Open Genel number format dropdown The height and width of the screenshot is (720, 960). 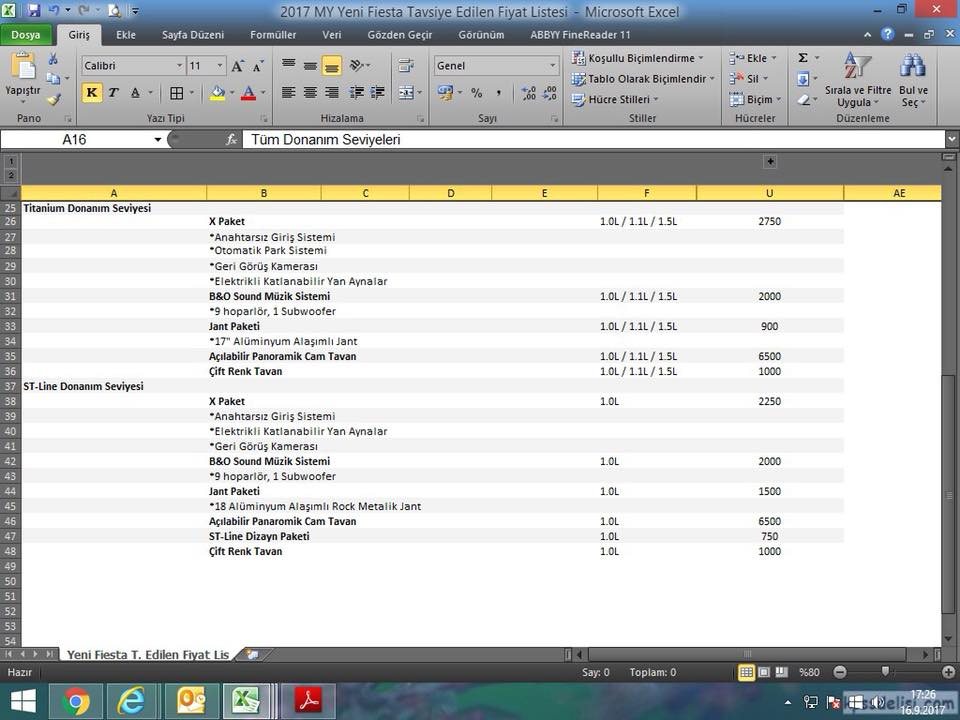coord(552,66)
